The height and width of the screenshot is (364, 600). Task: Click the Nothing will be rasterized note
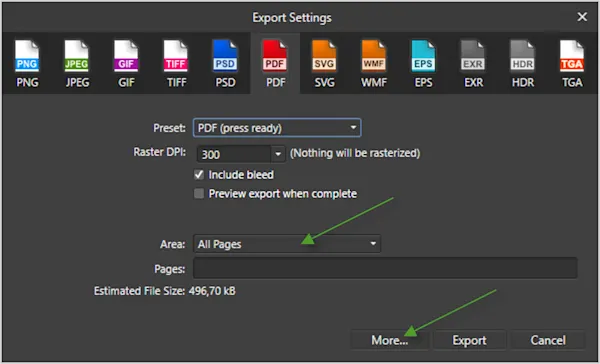click(355, 153)
